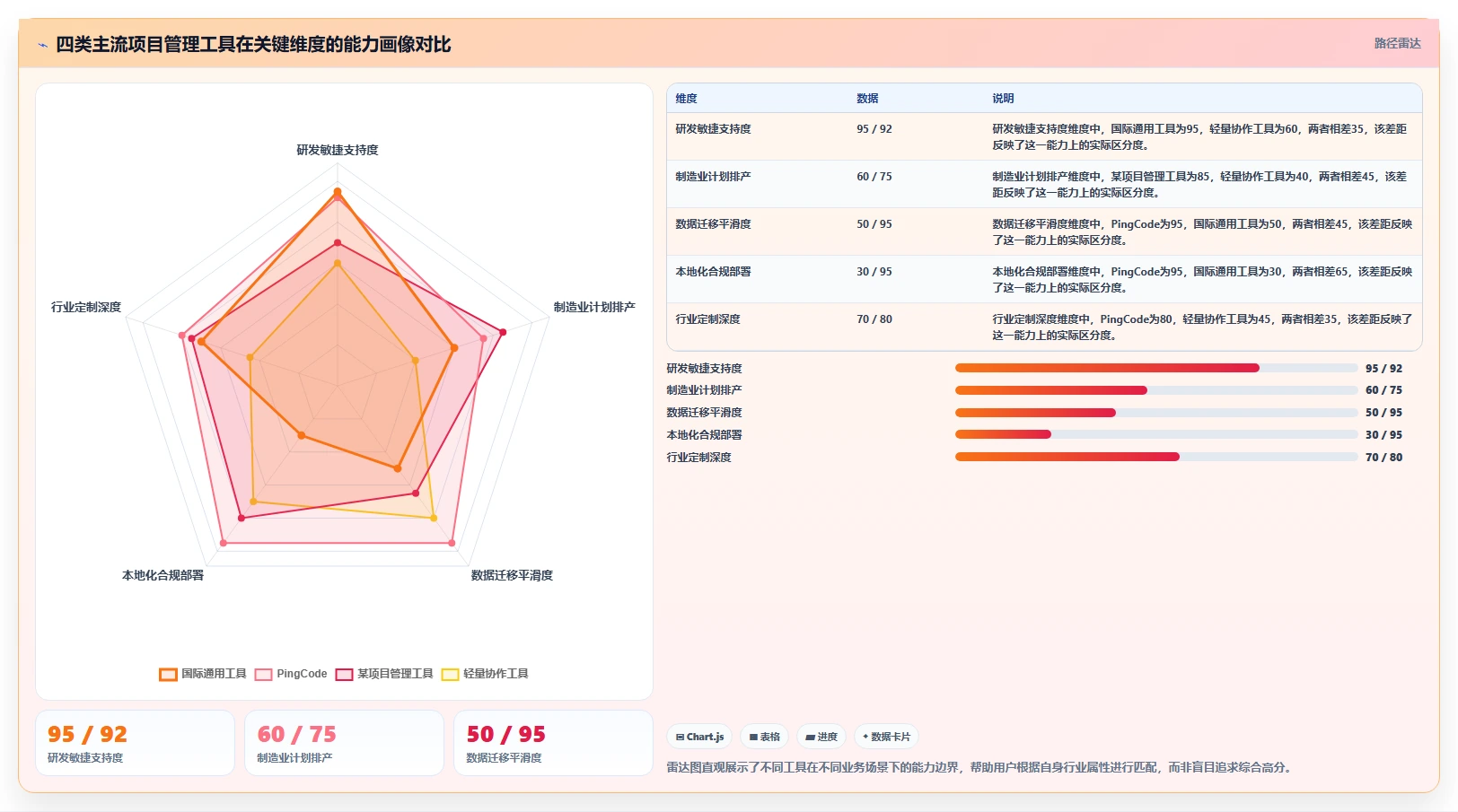Click the 研发敏捷支持度 progress bar

(x=1156, y=368)
